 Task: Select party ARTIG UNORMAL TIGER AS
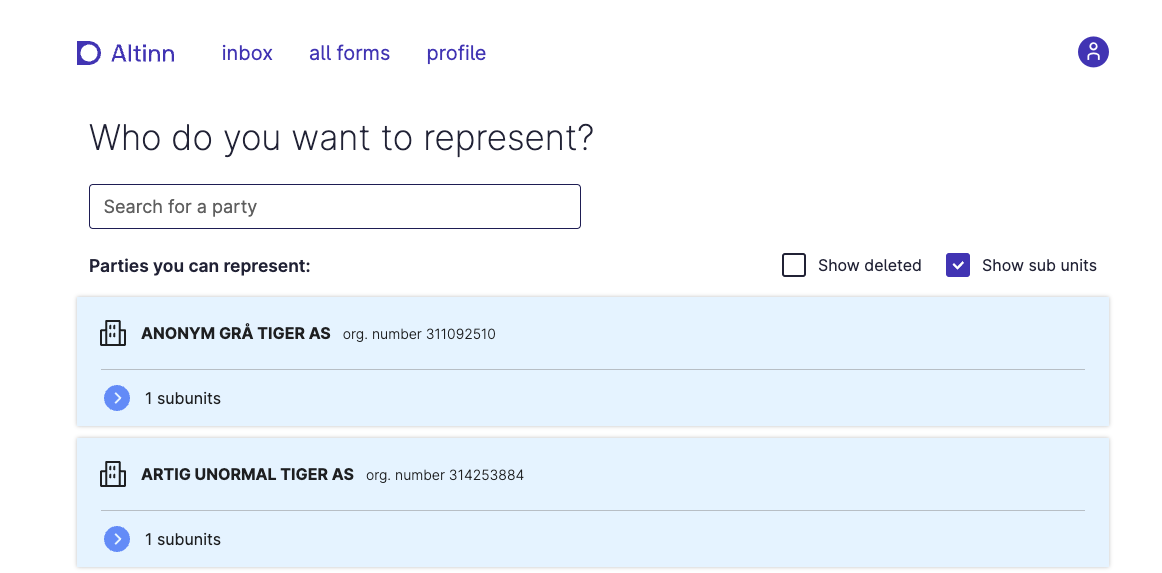[x=247, y=474]
